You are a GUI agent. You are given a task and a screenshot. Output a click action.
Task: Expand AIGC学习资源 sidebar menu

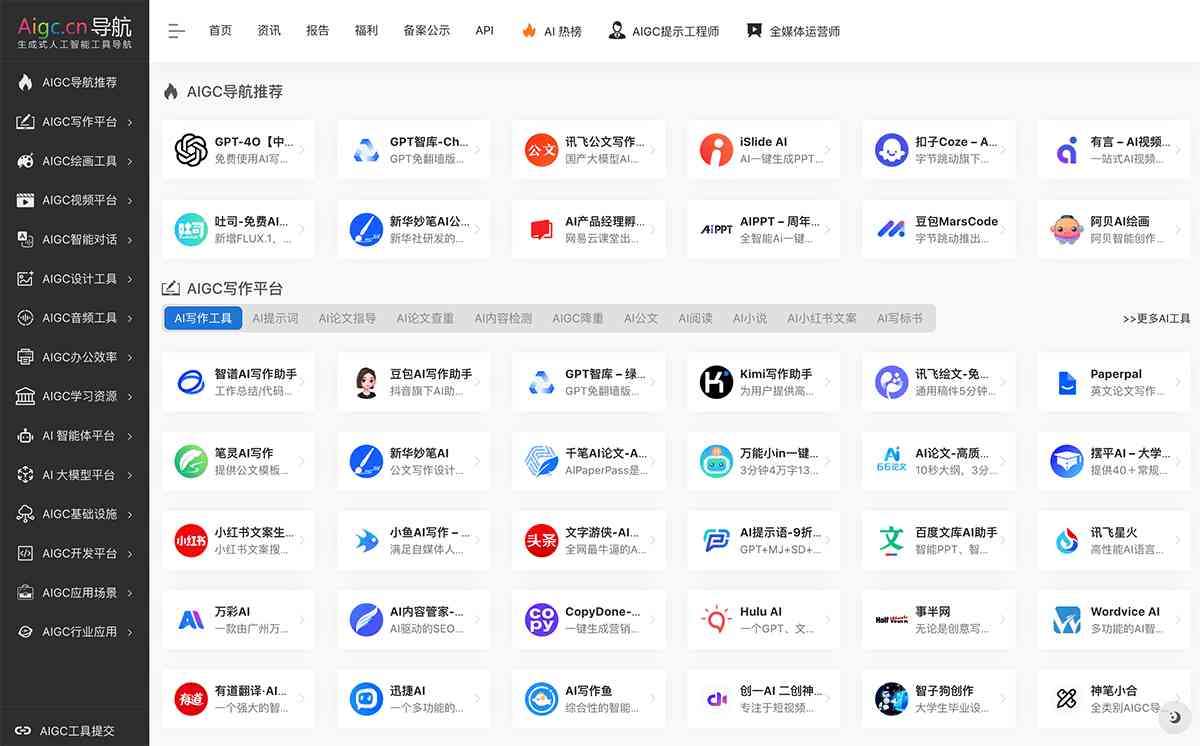click(74, 396)
